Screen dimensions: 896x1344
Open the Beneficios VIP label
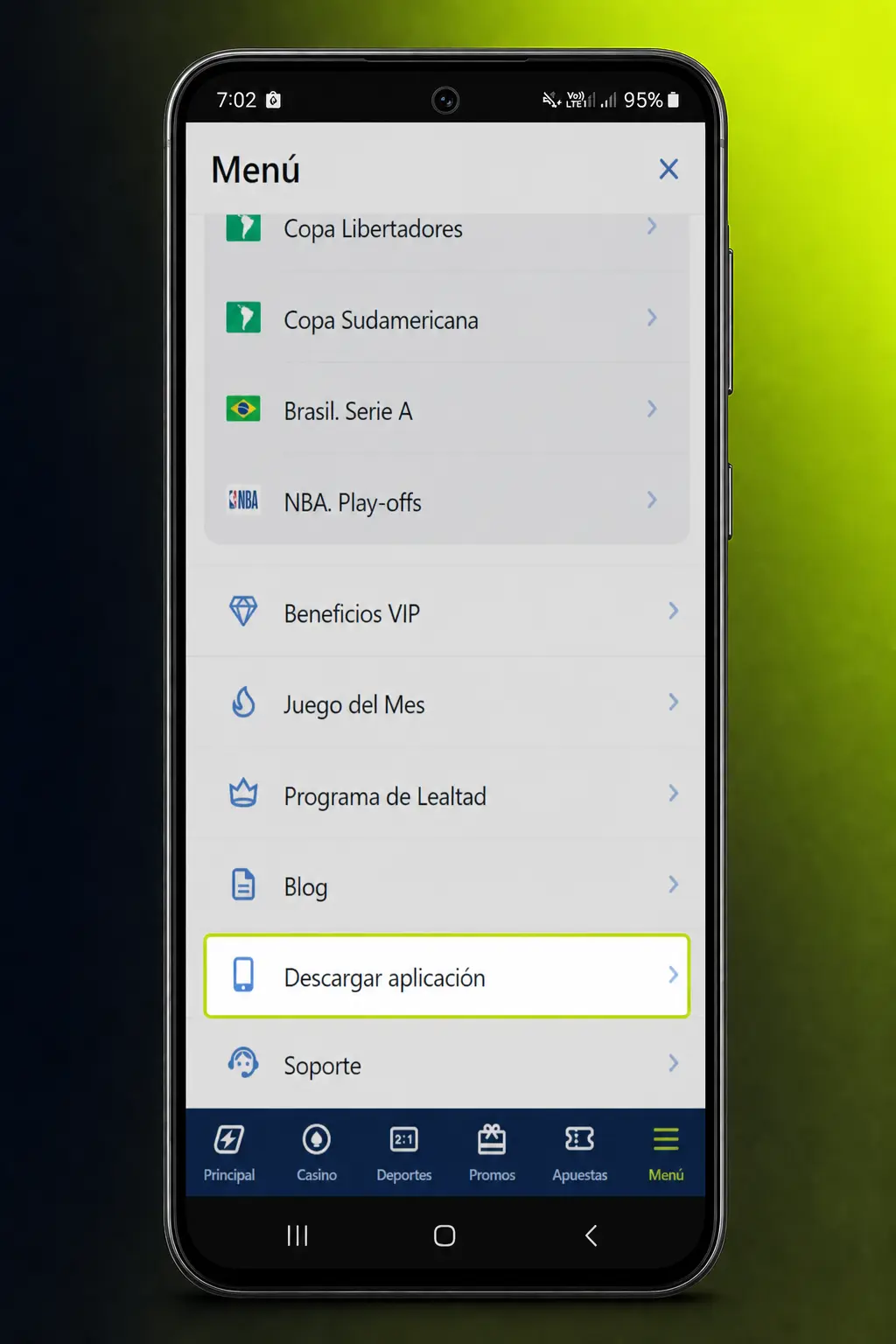coord(352,613)
